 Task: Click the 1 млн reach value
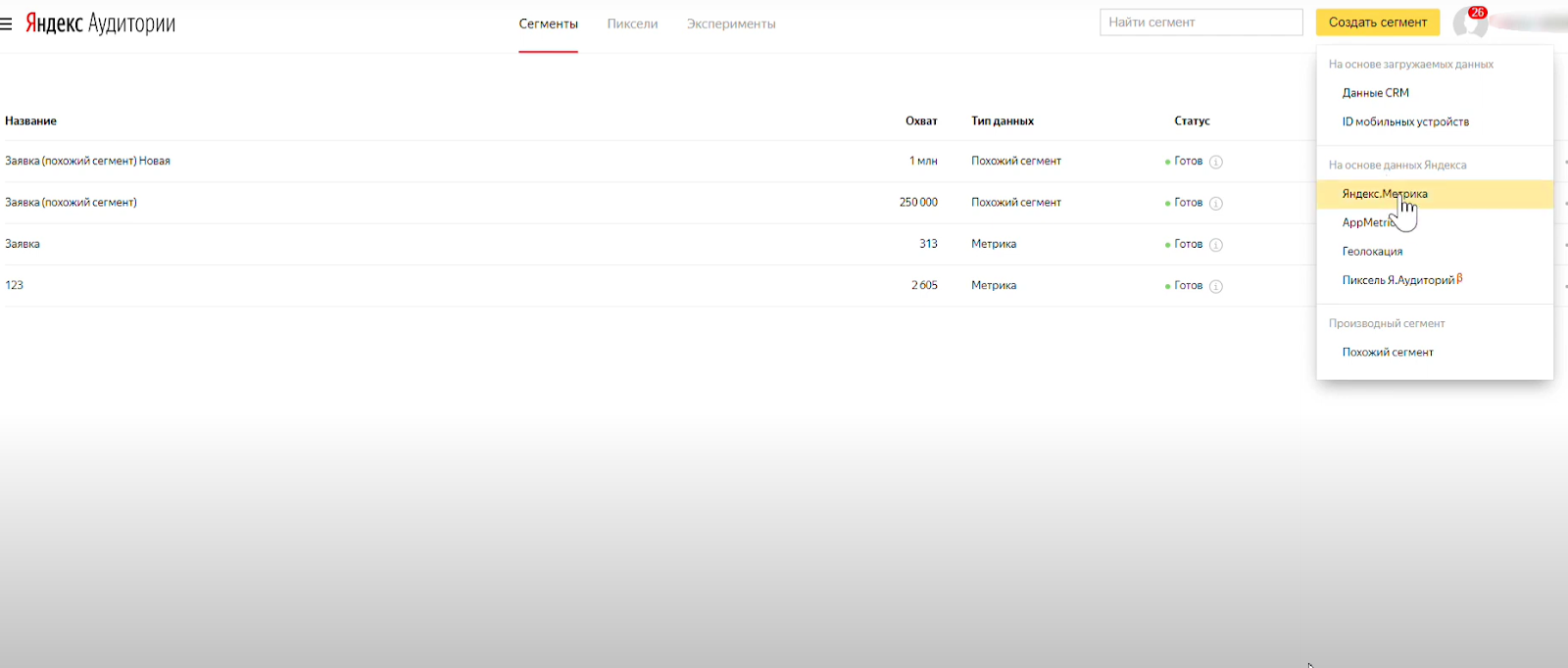pos(923,161)
